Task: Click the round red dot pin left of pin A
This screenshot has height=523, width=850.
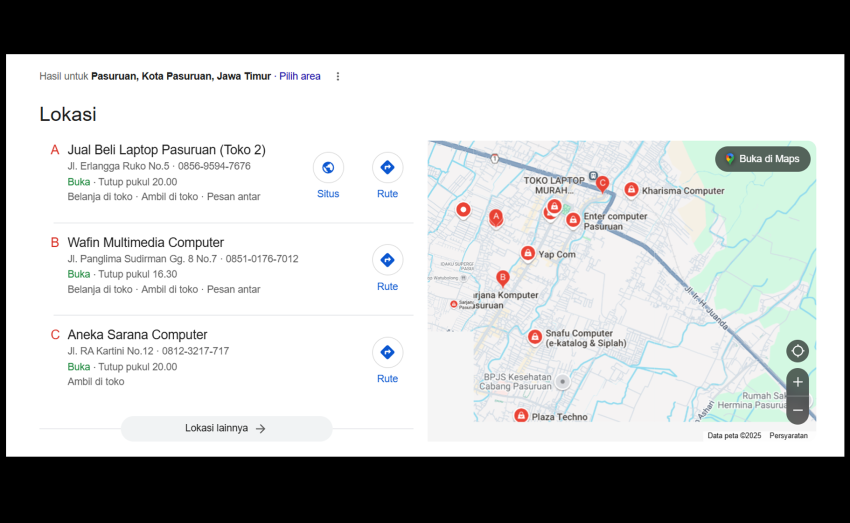Action: pos(463,210)
